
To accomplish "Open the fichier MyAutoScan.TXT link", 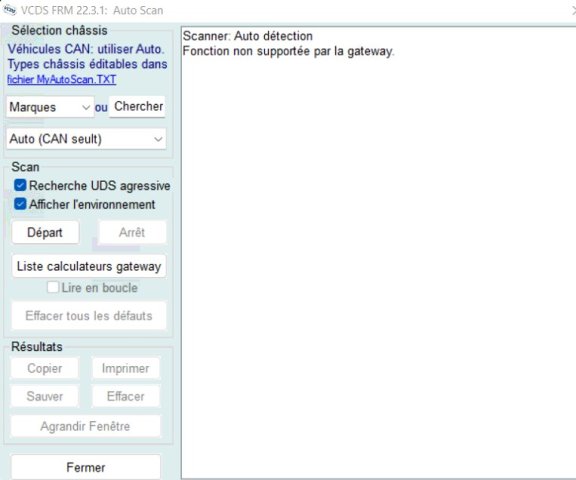I will click(62, 79).
